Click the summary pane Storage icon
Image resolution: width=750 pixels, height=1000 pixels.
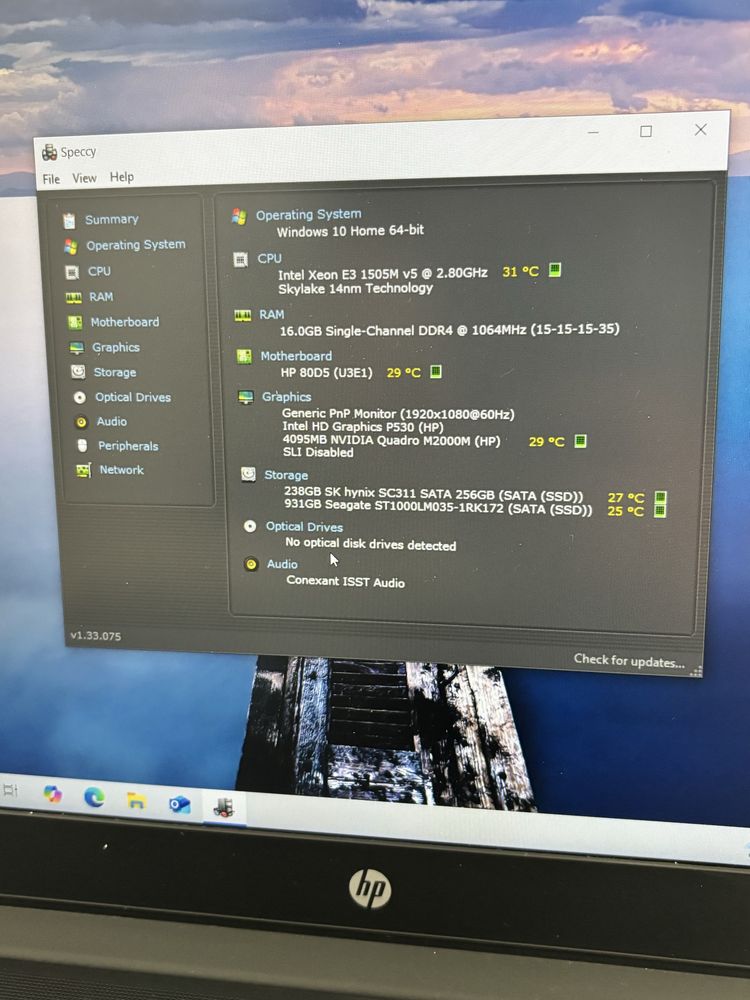click(x=248, y=474)
